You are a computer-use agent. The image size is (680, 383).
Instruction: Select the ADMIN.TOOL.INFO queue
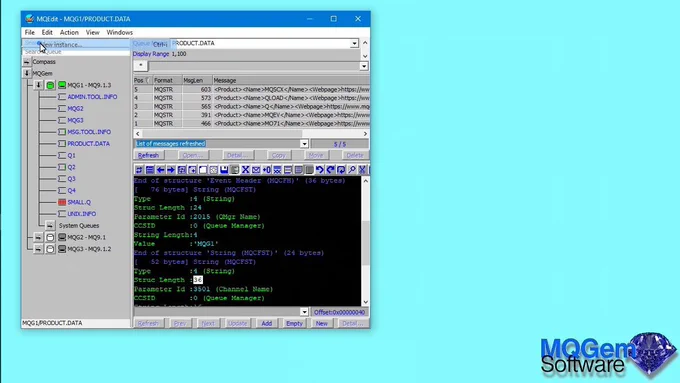pyautogui.click(x=92, y=97)
